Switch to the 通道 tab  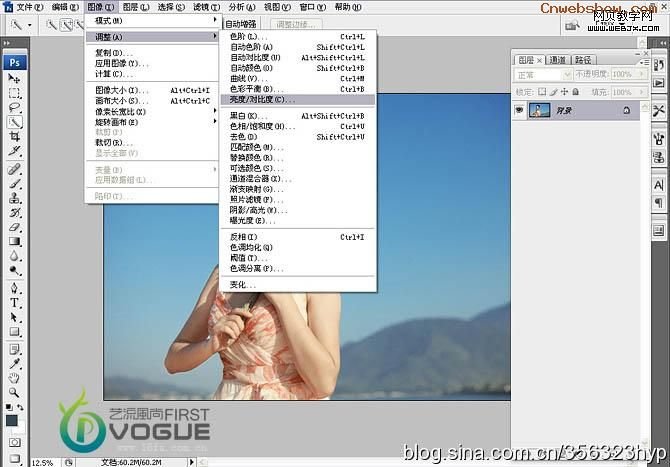coord(557,60)
